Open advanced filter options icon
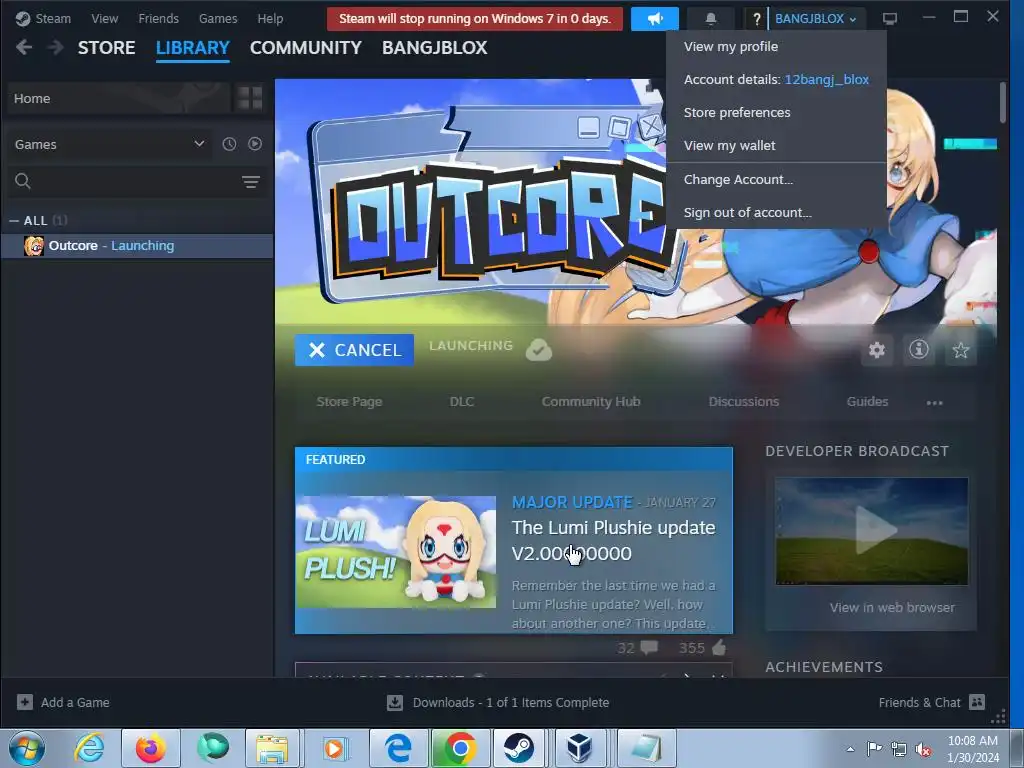Screen dimensions: 1024x768 (251, 182)
